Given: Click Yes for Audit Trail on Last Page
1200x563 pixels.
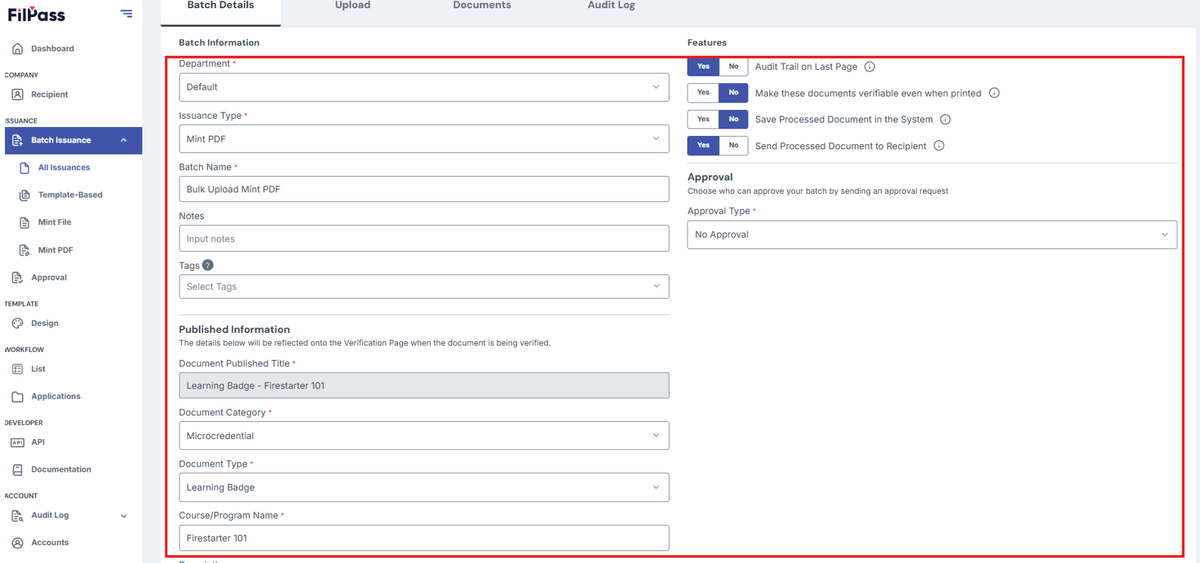Looking at the screenshot, I should pyautogui.click(x=703, y=67).
